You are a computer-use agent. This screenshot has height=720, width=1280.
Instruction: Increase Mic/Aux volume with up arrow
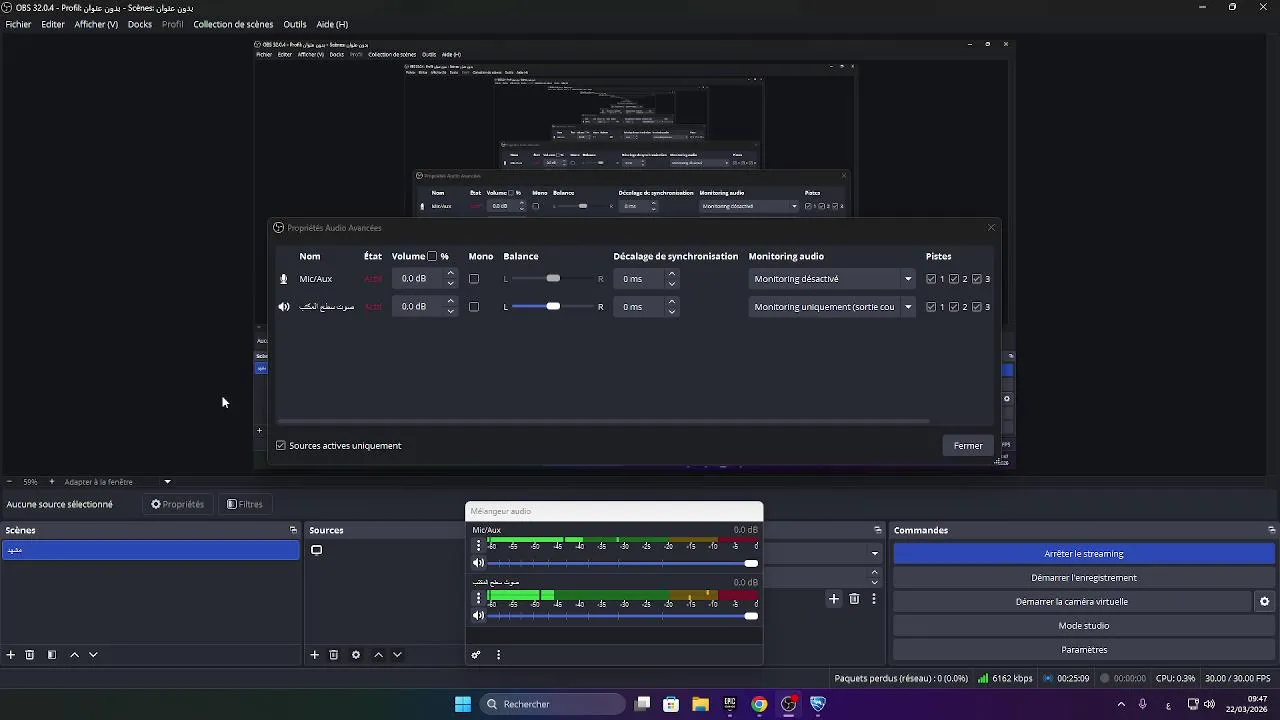[x=450, y=274]
